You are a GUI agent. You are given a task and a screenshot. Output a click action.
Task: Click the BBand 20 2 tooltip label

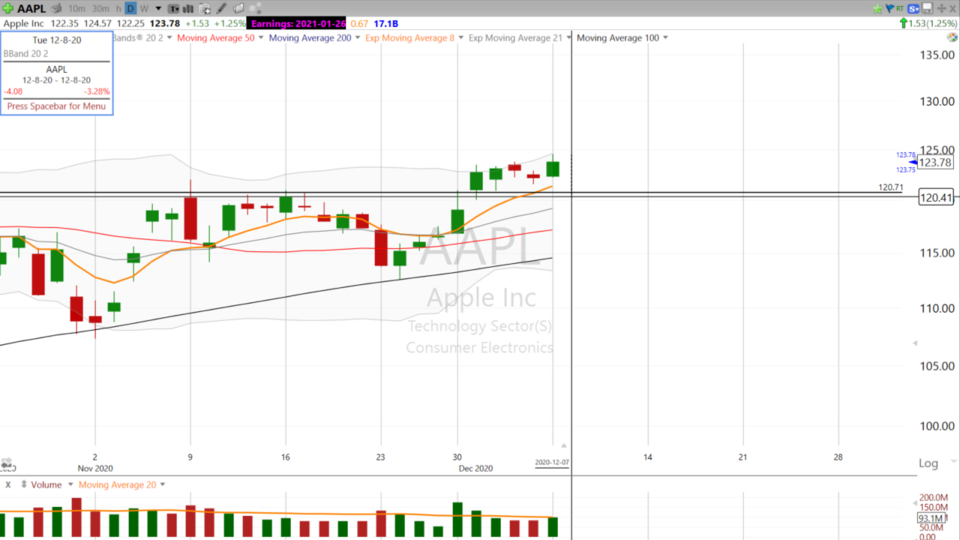26,54
